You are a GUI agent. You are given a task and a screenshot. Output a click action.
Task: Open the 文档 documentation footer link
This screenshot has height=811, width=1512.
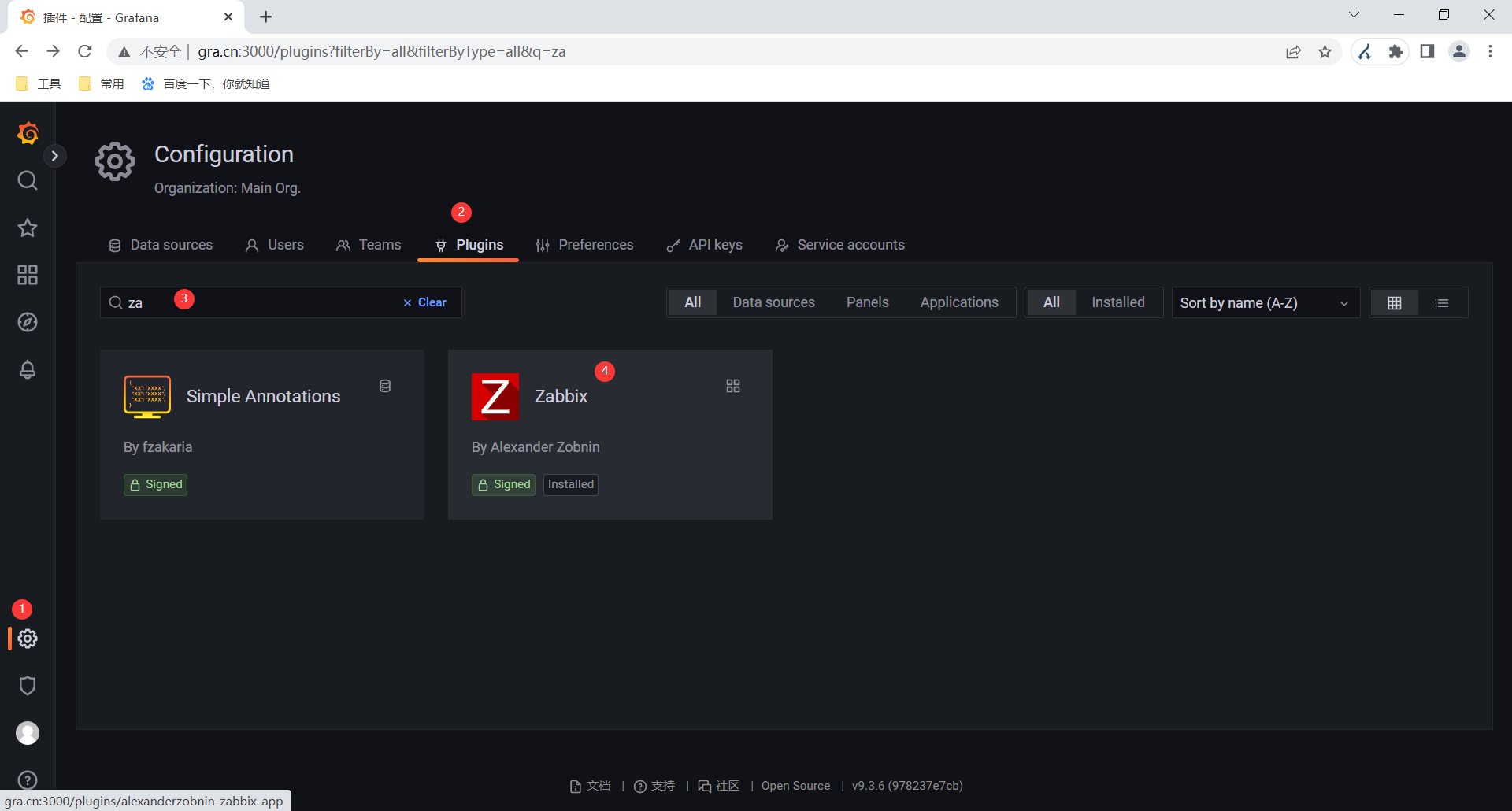click(x=591, y=786)
